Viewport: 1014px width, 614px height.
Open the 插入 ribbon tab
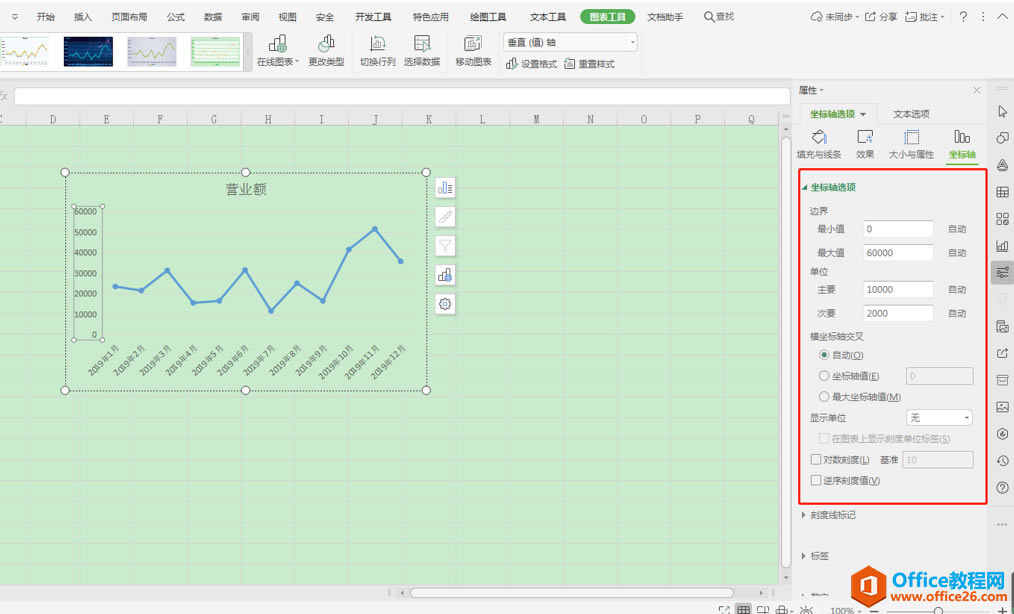pyautogui.click(x=83, y=17)
